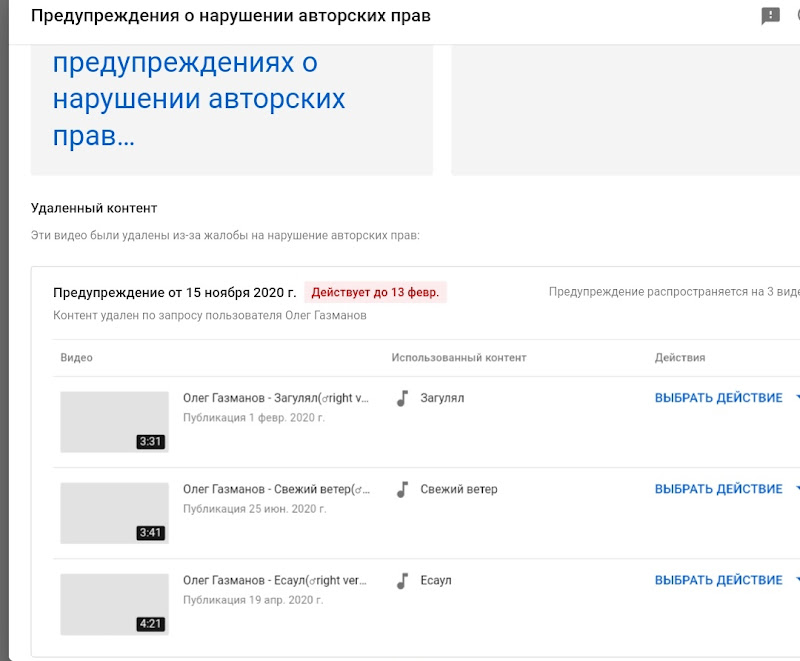Viewport: 800px width, 661px height.
Task: Expand ВЫБРАТЬ ДЕЙСТВИЕ for the Свежий ветер video
Action: click(x=719, y=489)
